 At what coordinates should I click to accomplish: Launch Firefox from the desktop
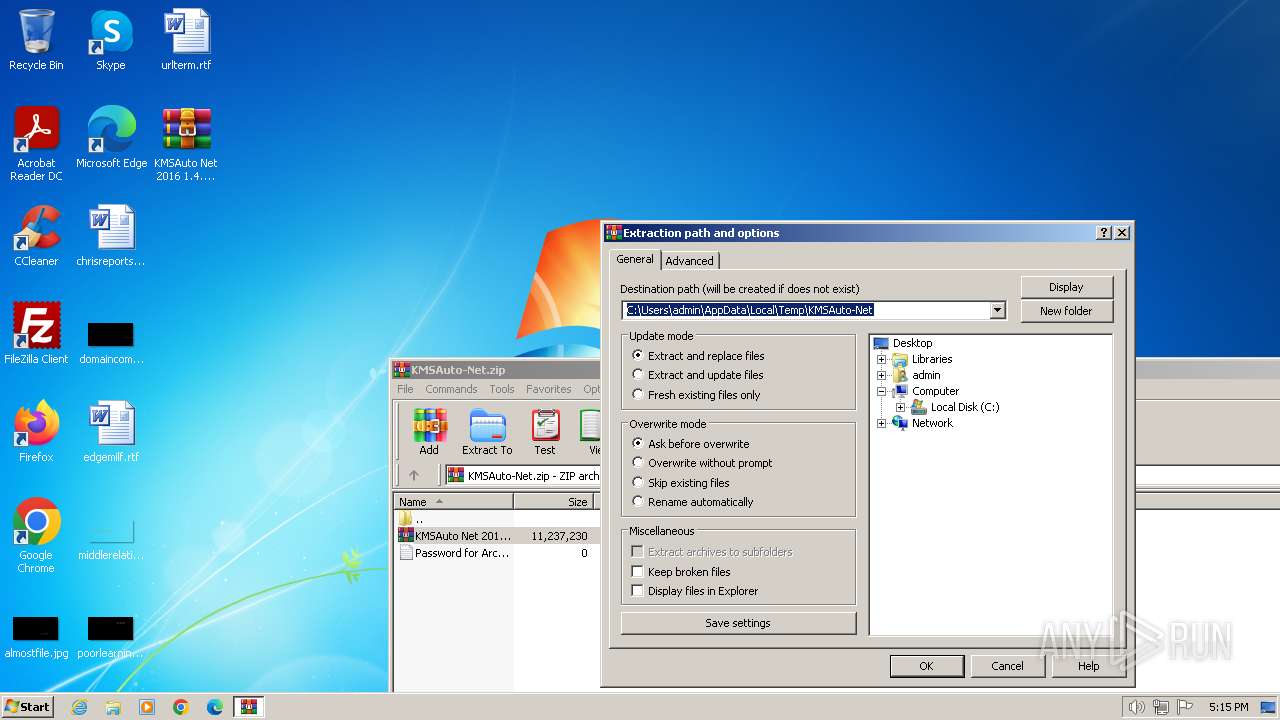pos(36,432)
